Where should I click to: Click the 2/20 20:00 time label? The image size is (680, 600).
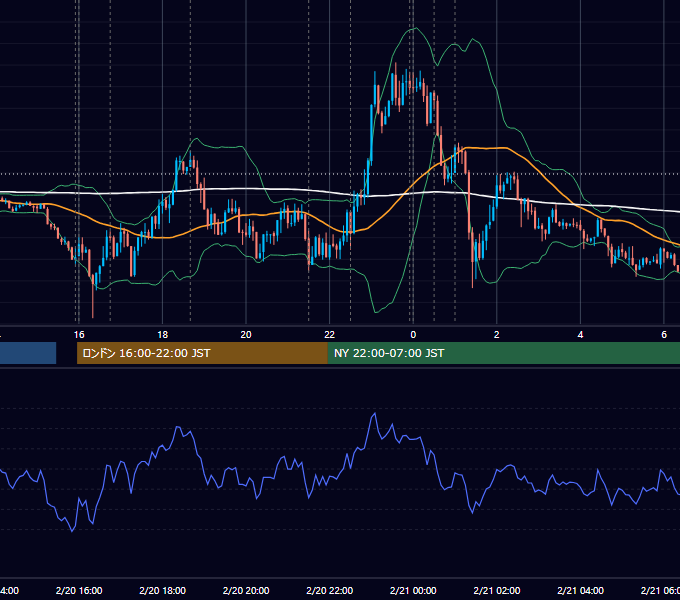tap(246, 590)
